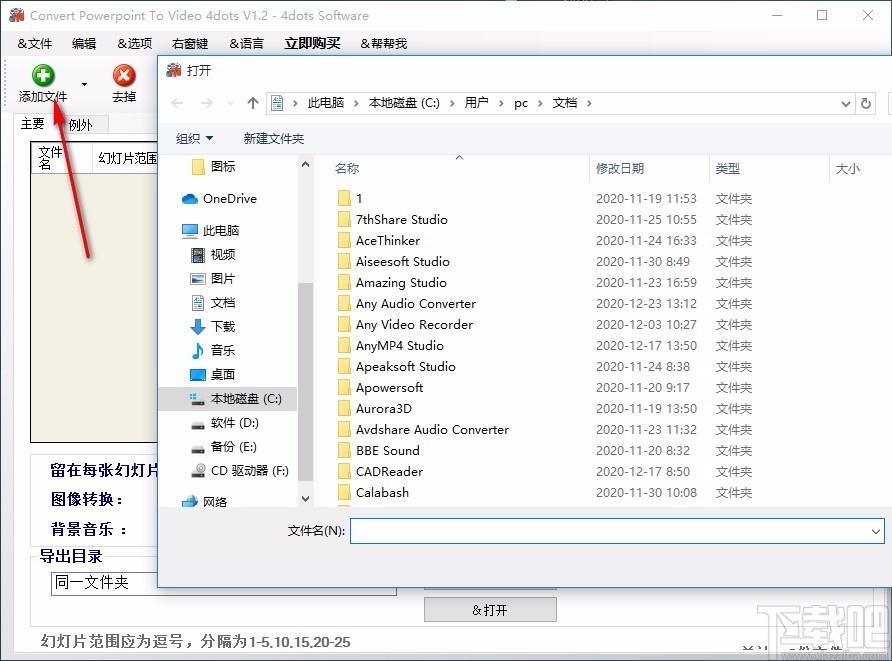Click the 立即购买 menu item

pyautogui.click(x=312, y=43)
